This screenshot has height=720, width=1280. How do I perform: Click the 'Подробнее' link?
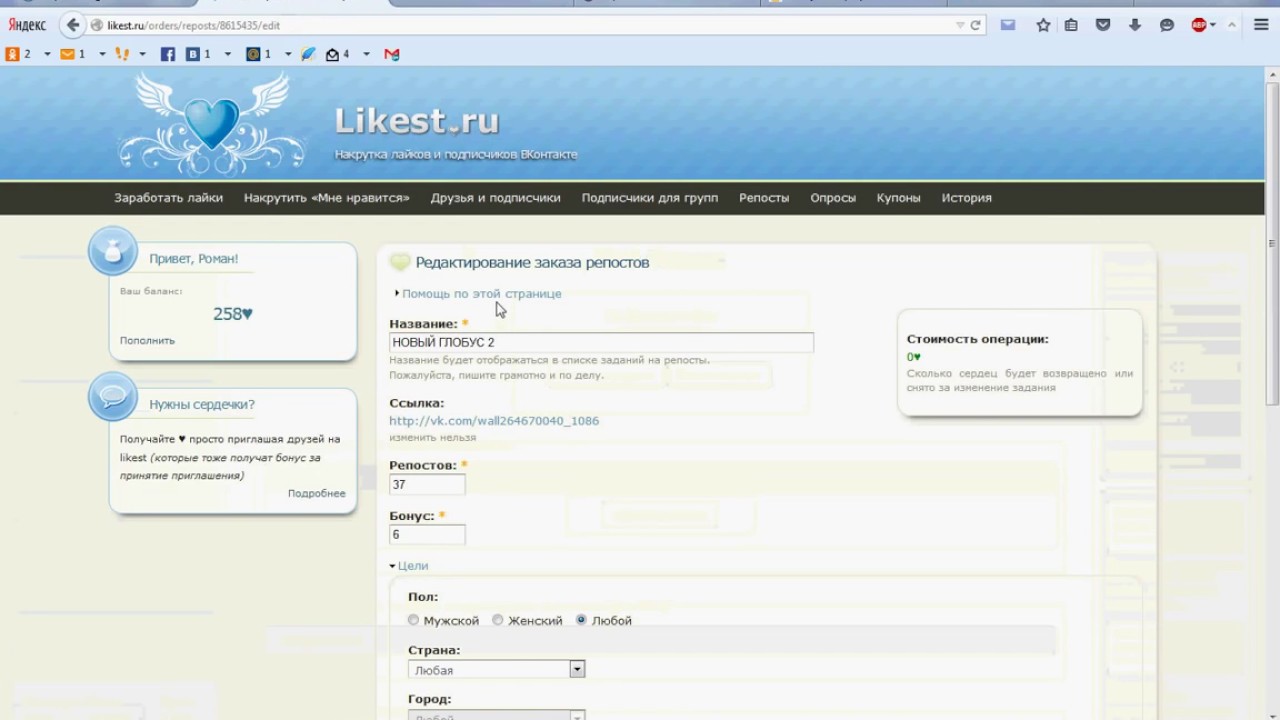(x=317, y=494)
